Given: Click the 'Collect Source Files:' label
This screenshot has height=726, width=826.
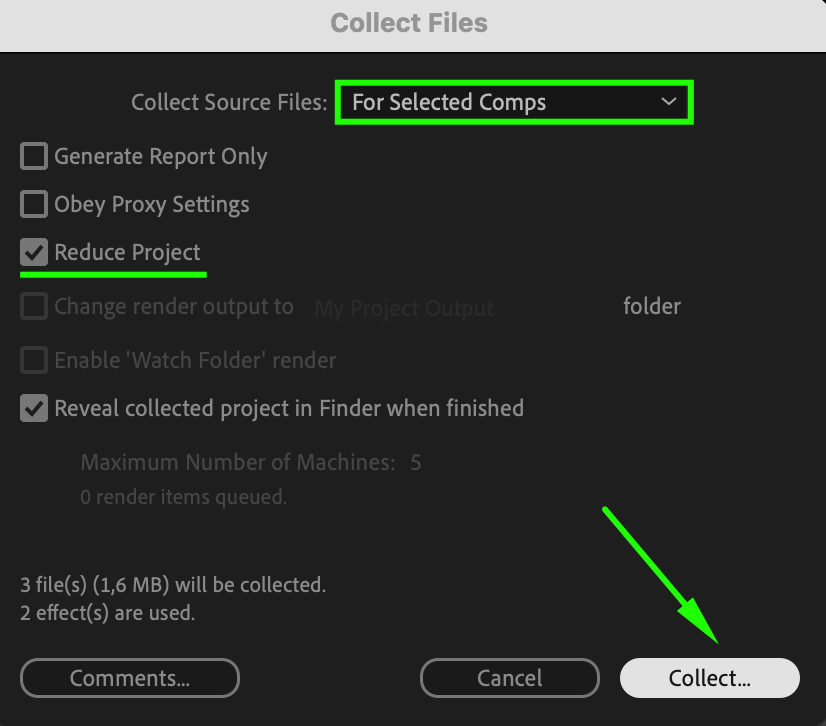Looking at the screenshot, I should [229, 102].
